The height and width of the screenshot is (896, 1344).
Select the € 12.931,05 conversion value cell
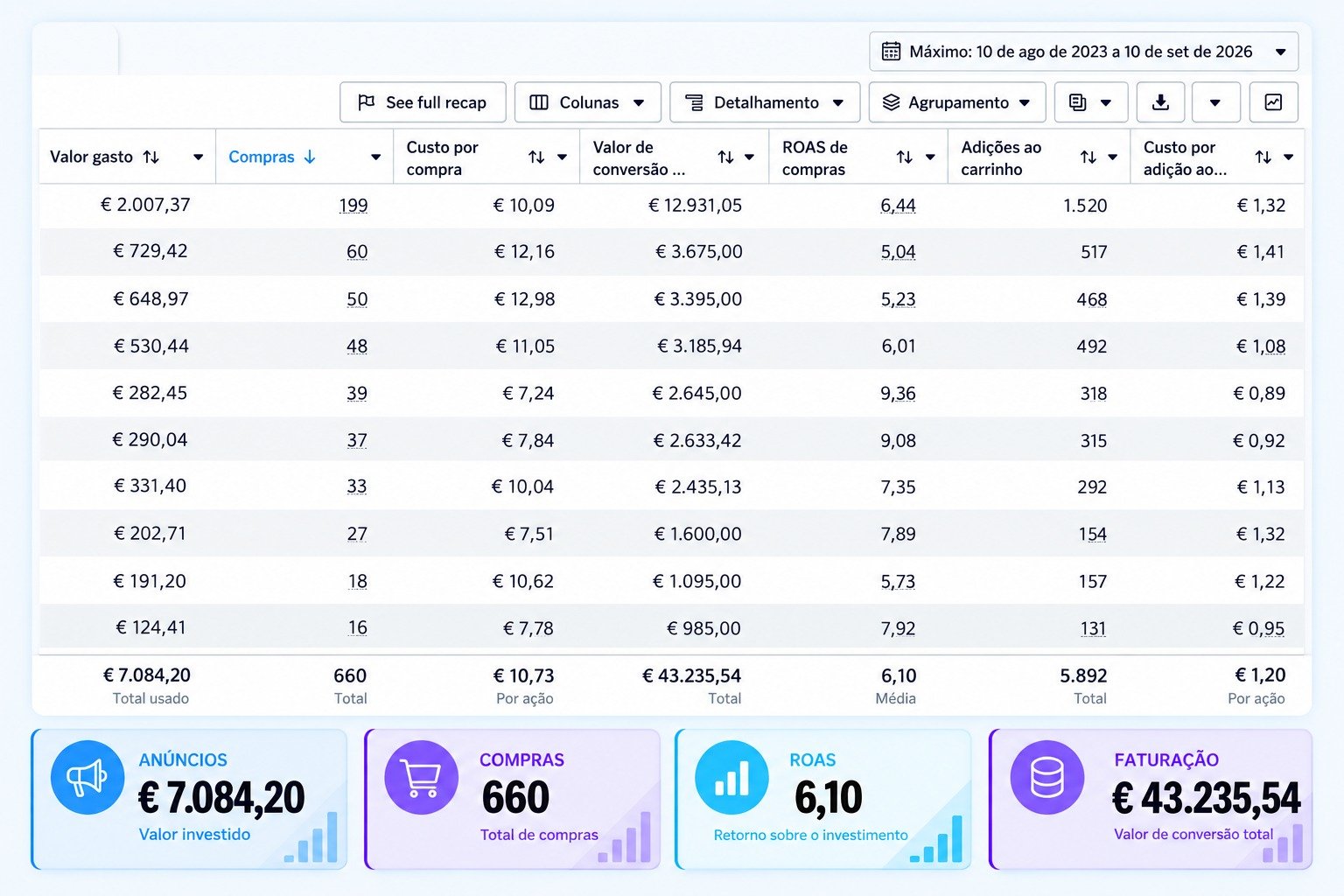point(695,205)
